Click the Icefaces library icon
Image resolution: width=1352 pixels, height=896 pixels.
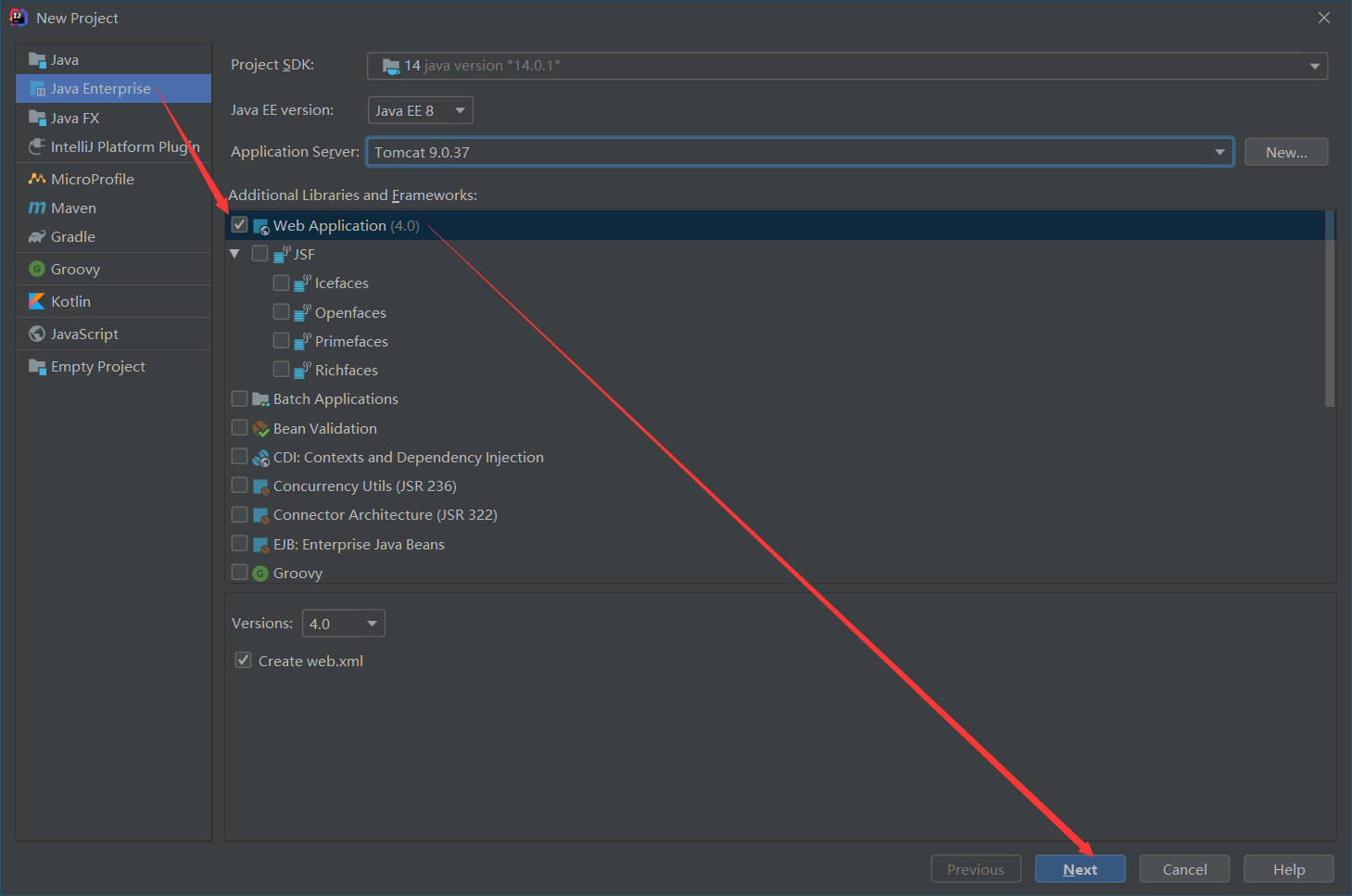[302, 284]
